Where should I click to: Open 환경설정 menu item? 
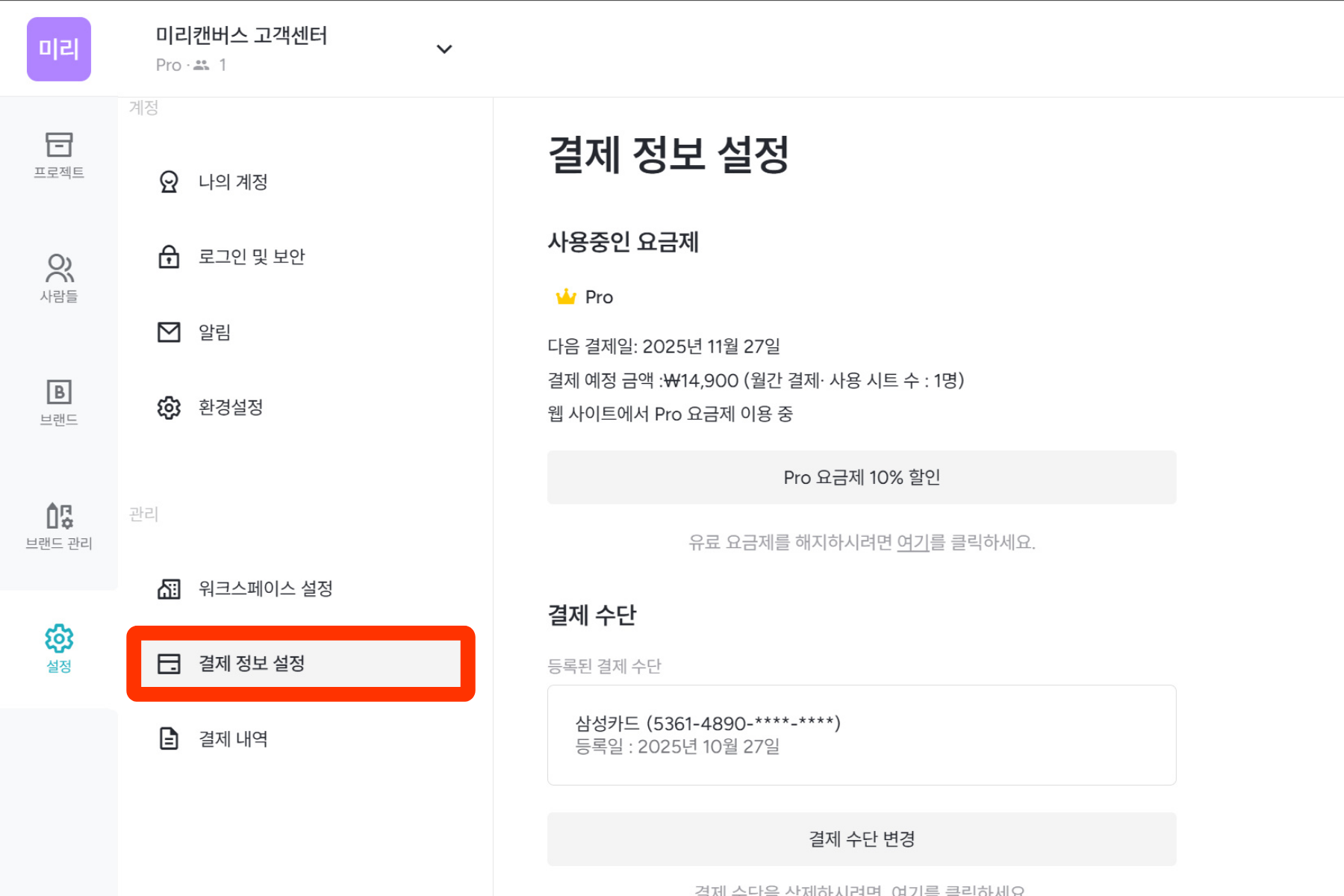point(231,408)
